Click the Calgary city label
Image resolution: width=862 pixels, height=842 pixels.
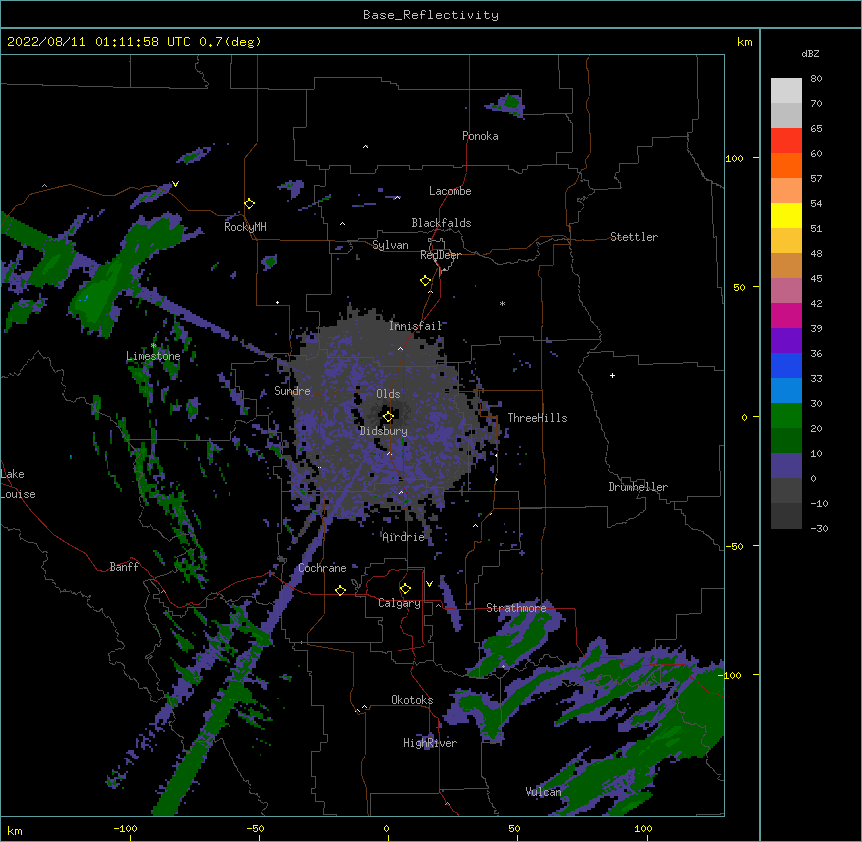point(400,603)
